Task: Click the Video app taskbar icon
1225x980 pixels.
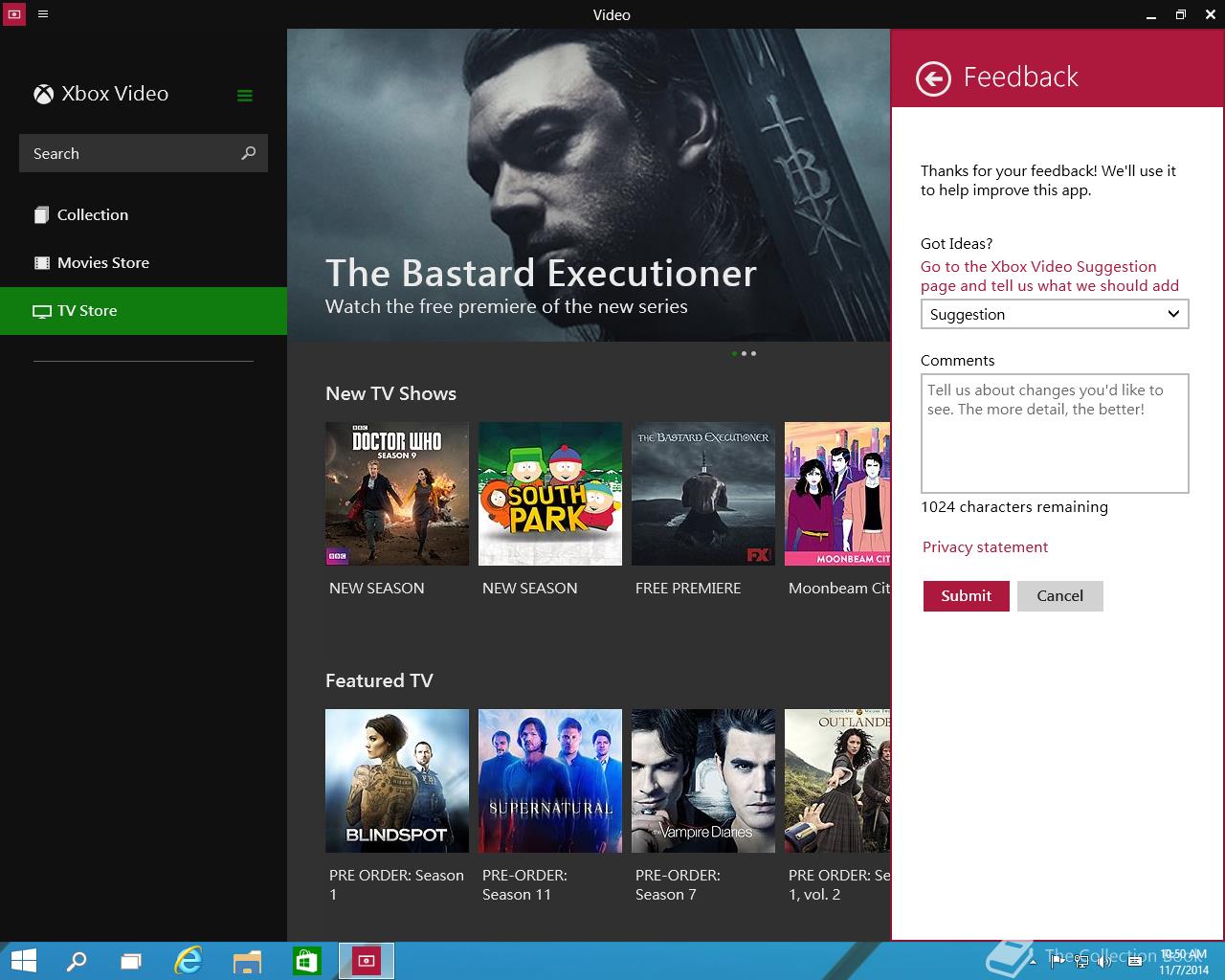Action: tap(366, 961)
